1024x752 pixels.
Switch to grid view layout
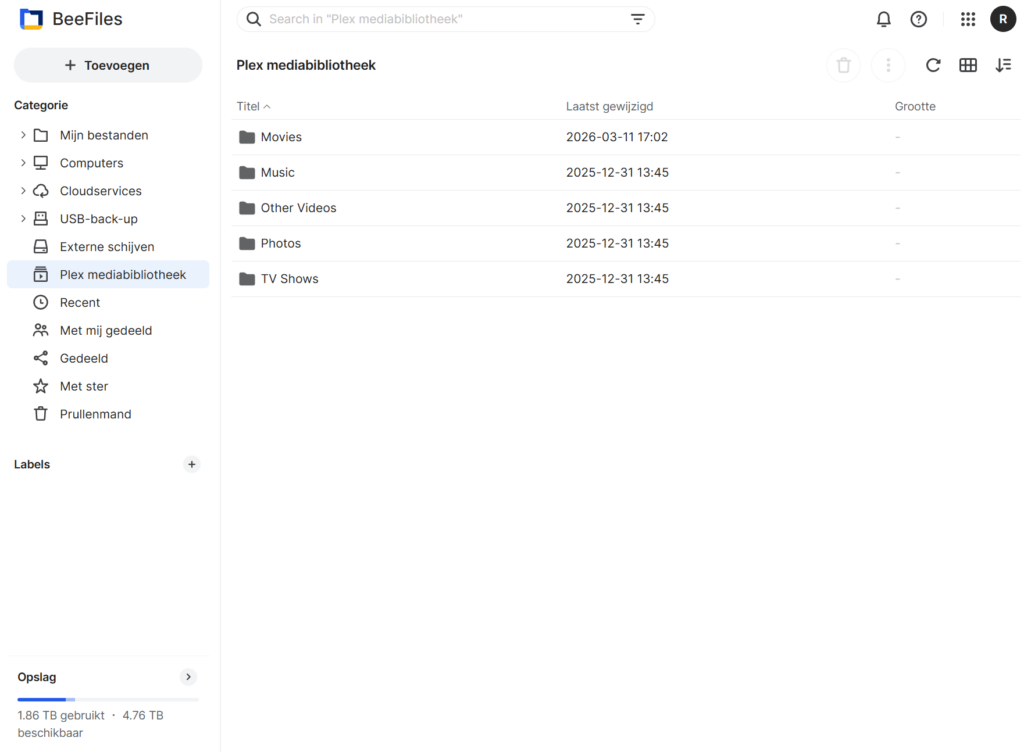pyautogui.click(x=967, y=65)
